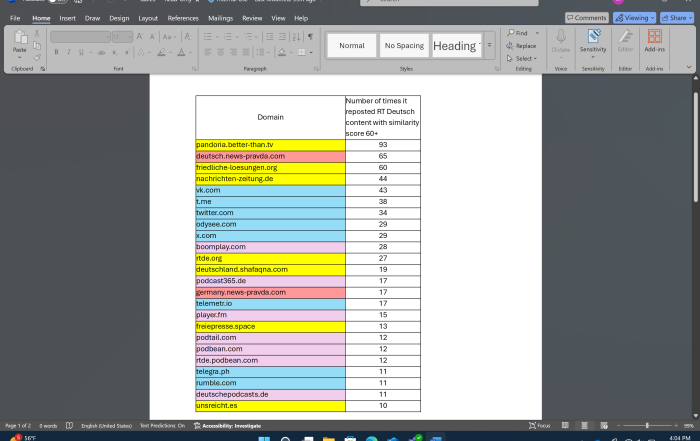
Task: Click the zoom slider handle
Action: [x=647, y=426]
